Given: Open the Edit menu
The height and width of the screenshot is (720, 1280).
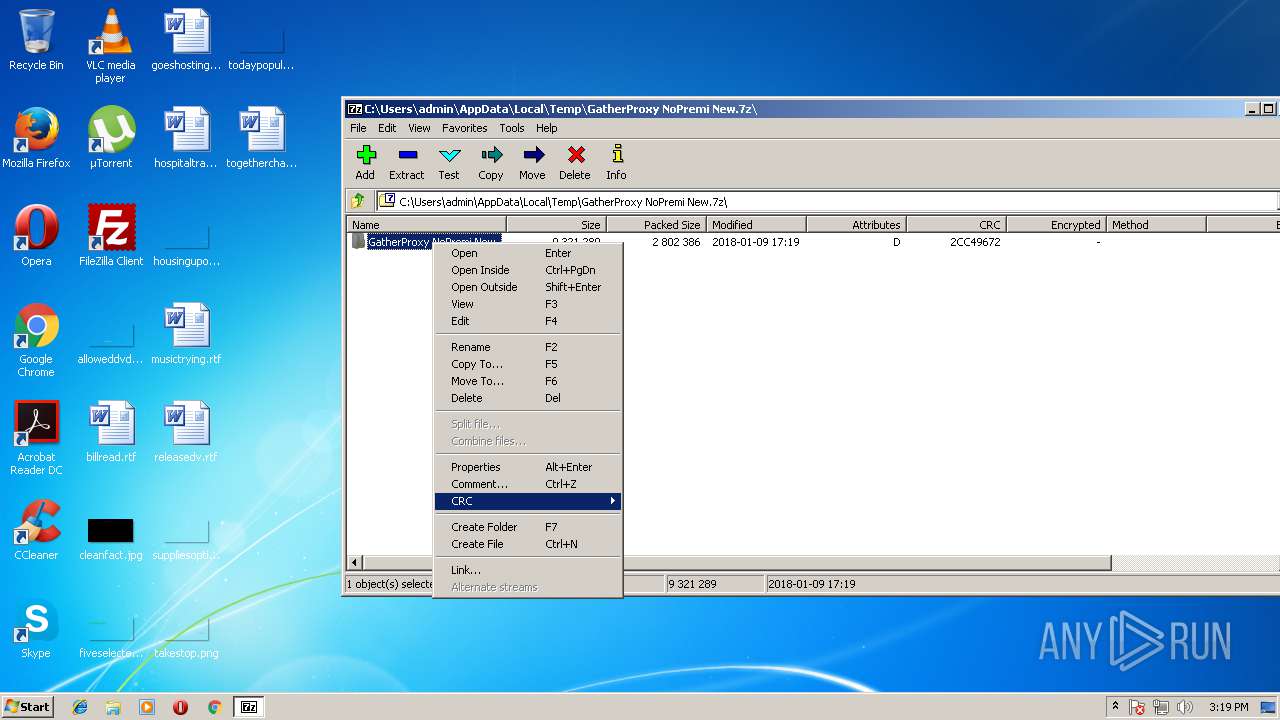Looking at the screenshot, I should click(387, 128).
